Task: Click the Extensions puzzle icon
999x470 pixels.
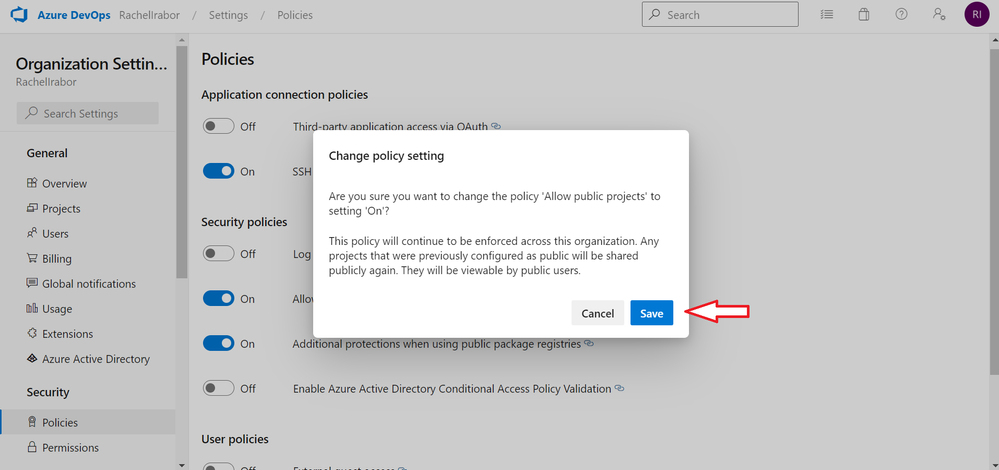Action: click(x=32, y=334)
